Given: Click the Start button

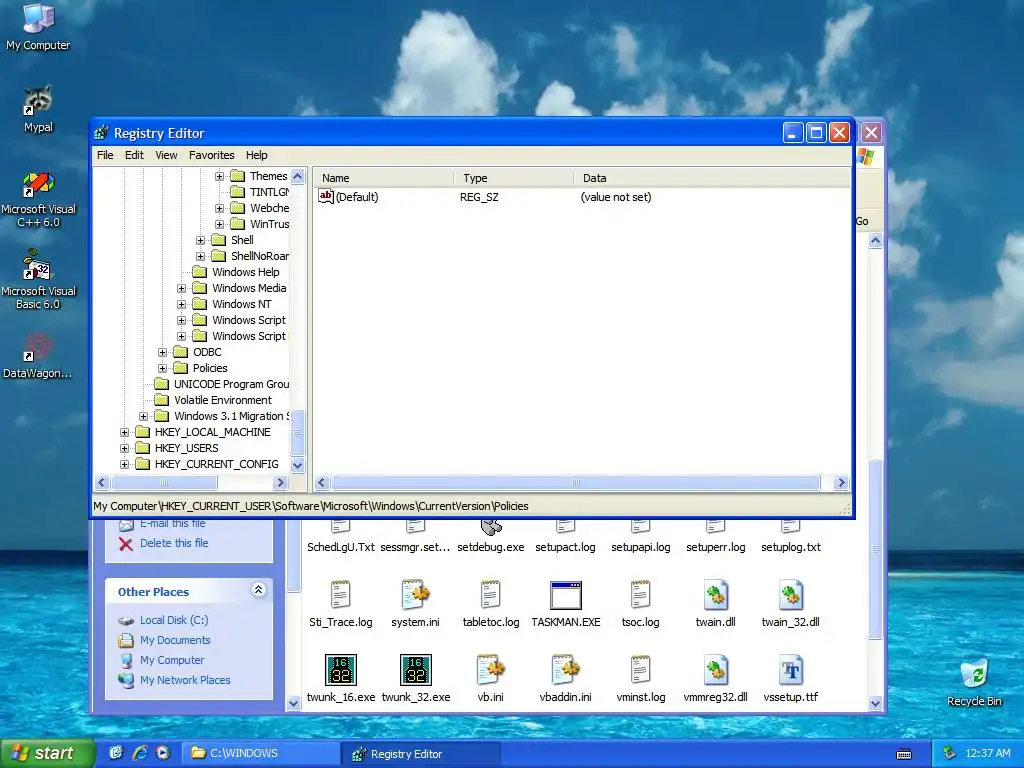Looking at the screenshot, I should click(48, 753).
